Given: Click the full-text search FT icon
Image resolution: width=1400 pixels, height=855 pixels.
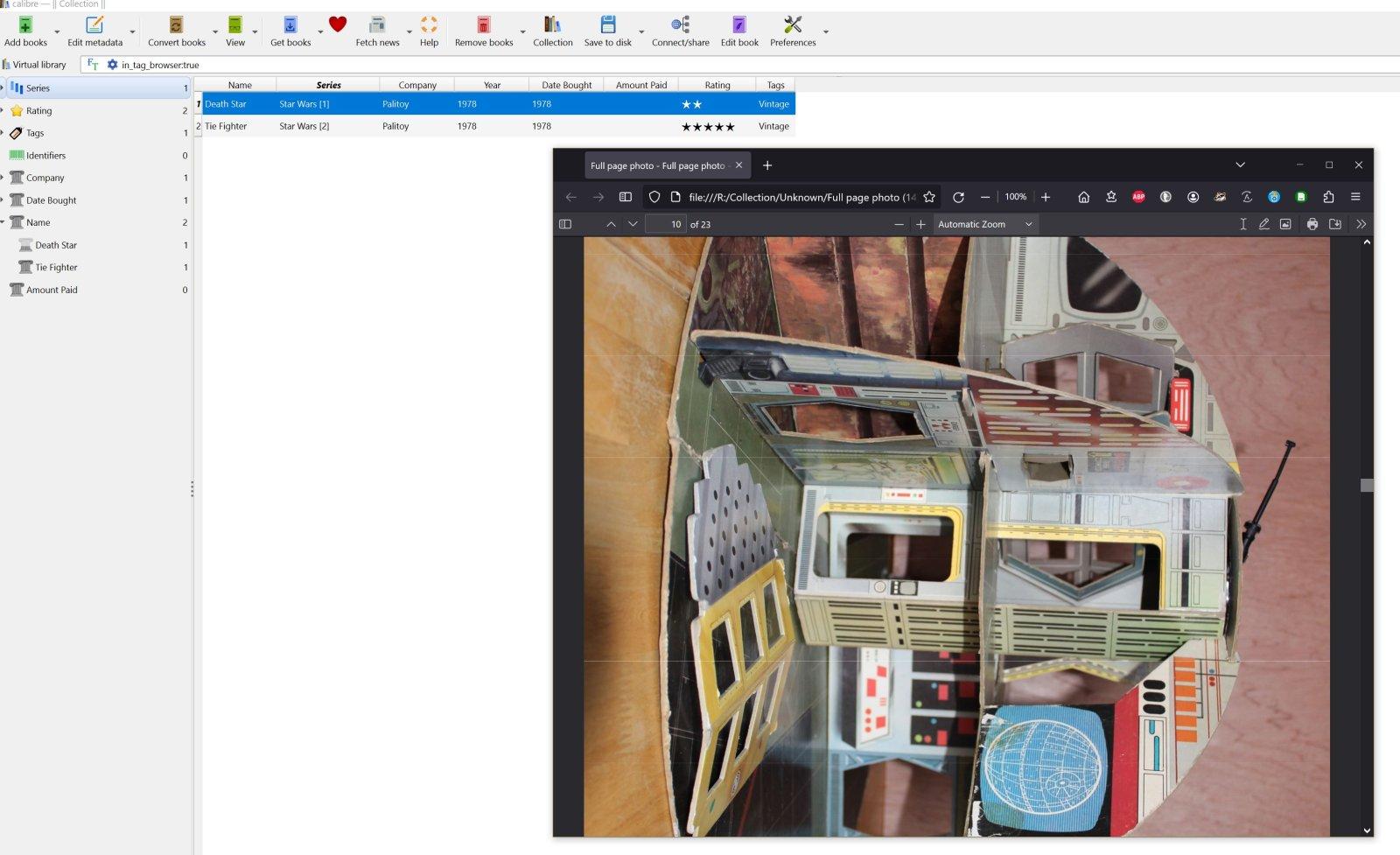Looking at the screenshot, I should [93, 64].
